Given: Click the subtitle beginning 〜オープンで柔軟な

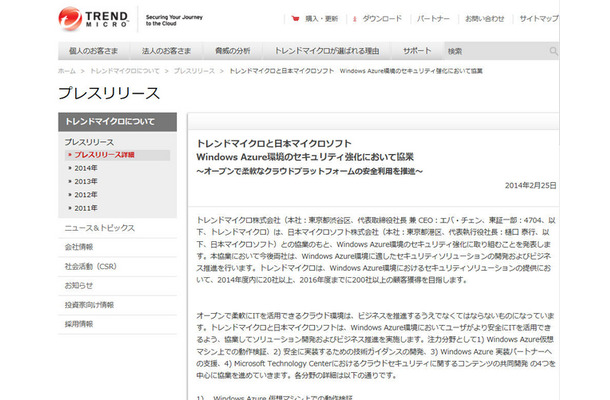Looking at the screenshot, I should pyautogui.click(x=310, y=171).
